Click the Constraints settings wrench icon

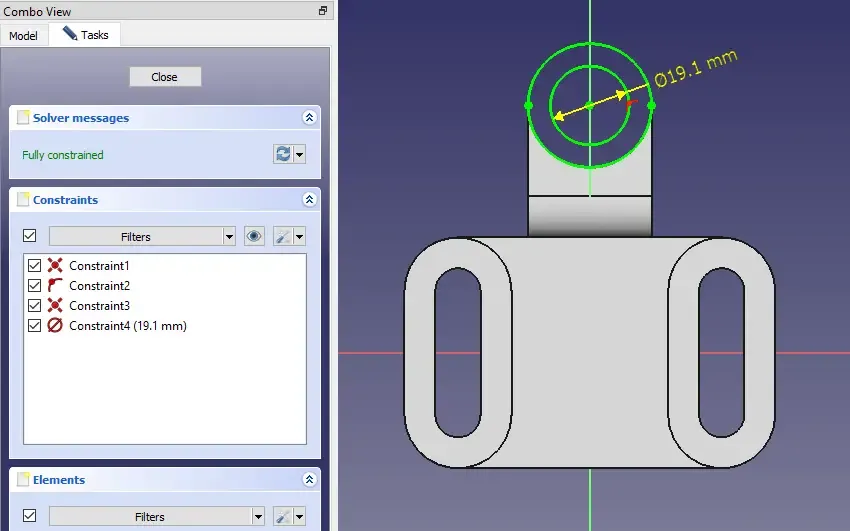click(x=282, y=236)
